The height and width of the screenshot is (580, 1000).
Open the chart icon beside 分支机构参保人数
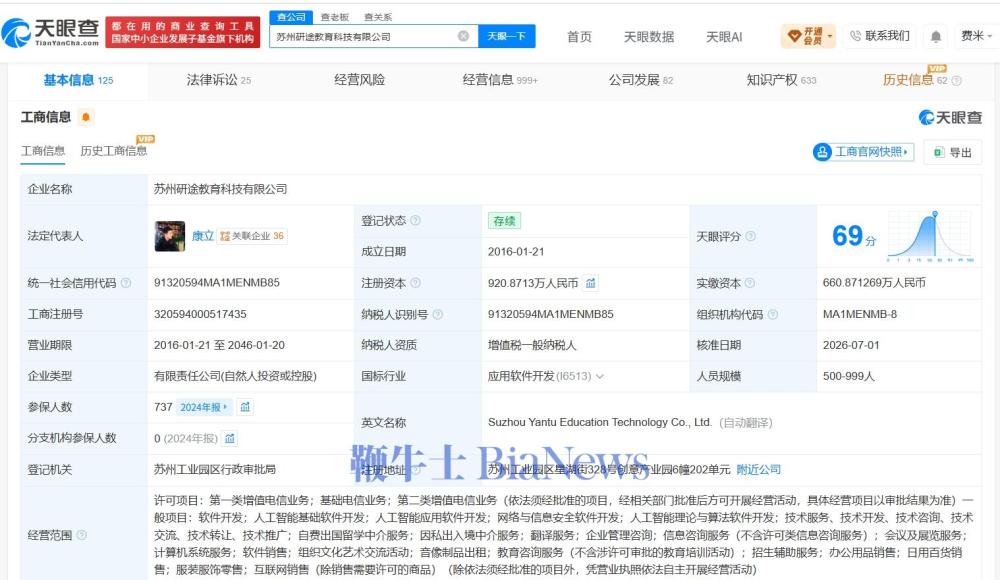pos(230,438)
